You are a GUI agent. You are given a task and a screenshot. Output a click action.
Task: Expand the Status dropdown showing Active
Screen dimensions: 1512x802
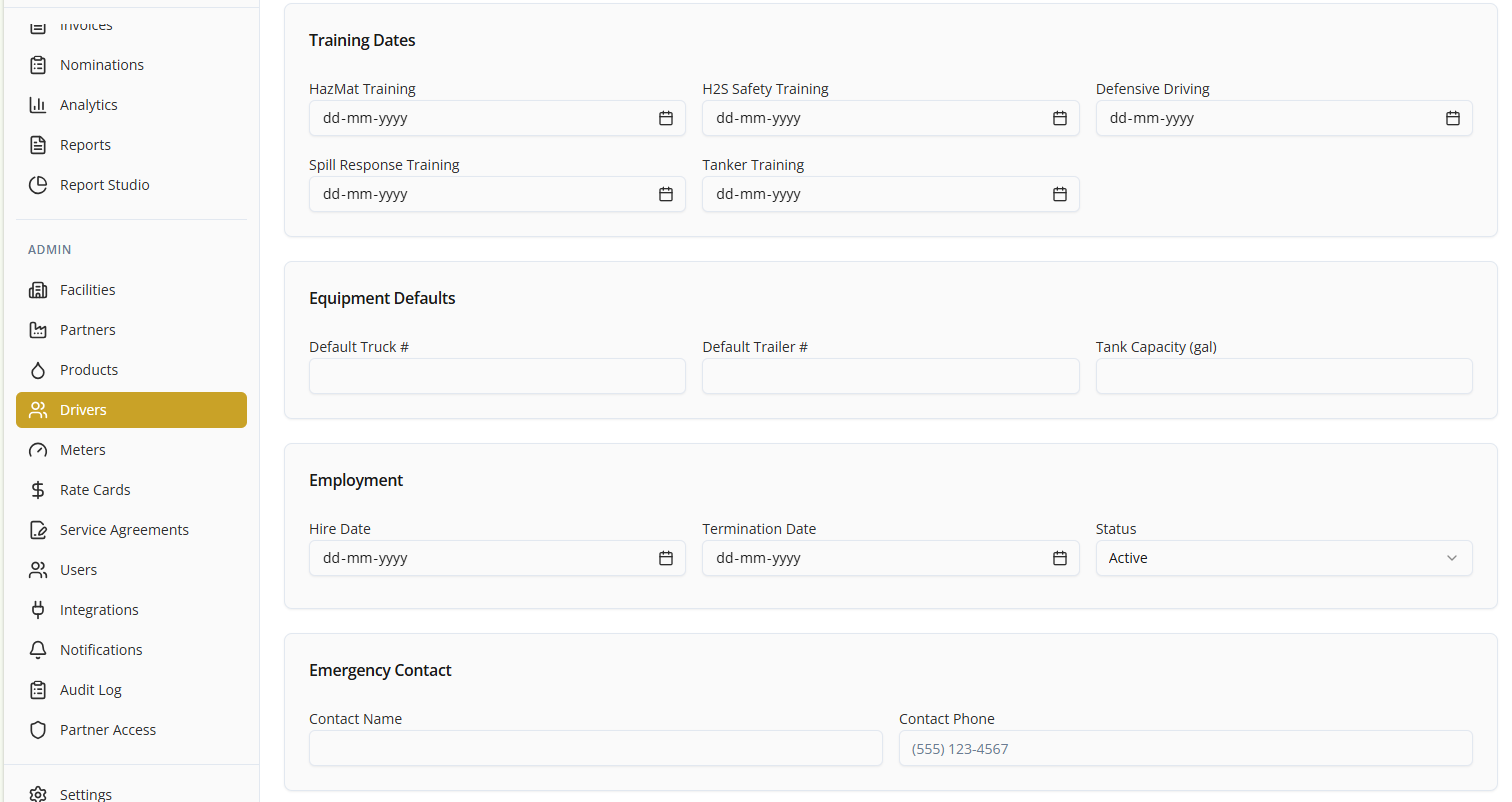coord(1284,558)
